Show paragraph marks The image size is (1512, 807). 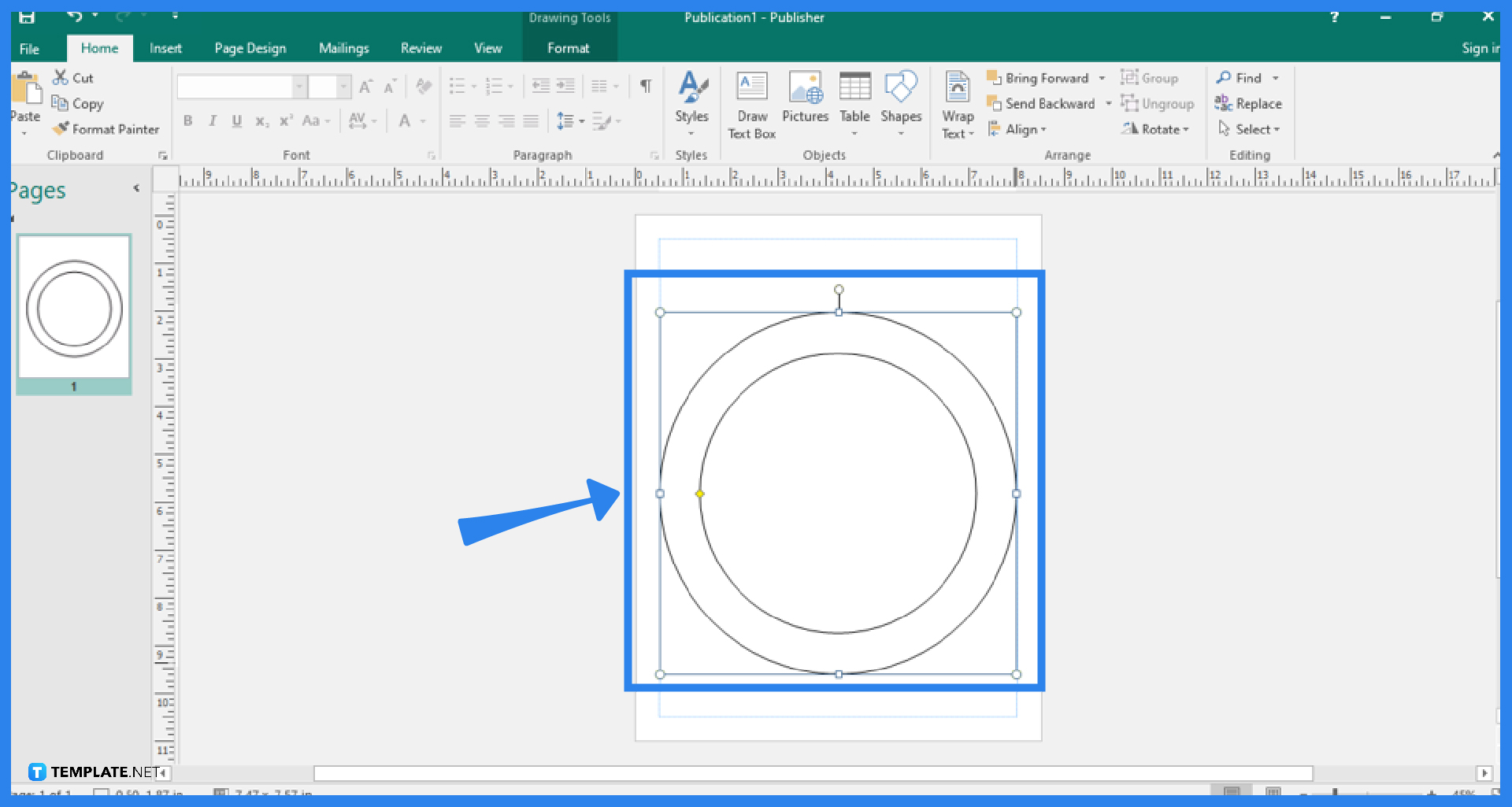(x=646, y=85)
